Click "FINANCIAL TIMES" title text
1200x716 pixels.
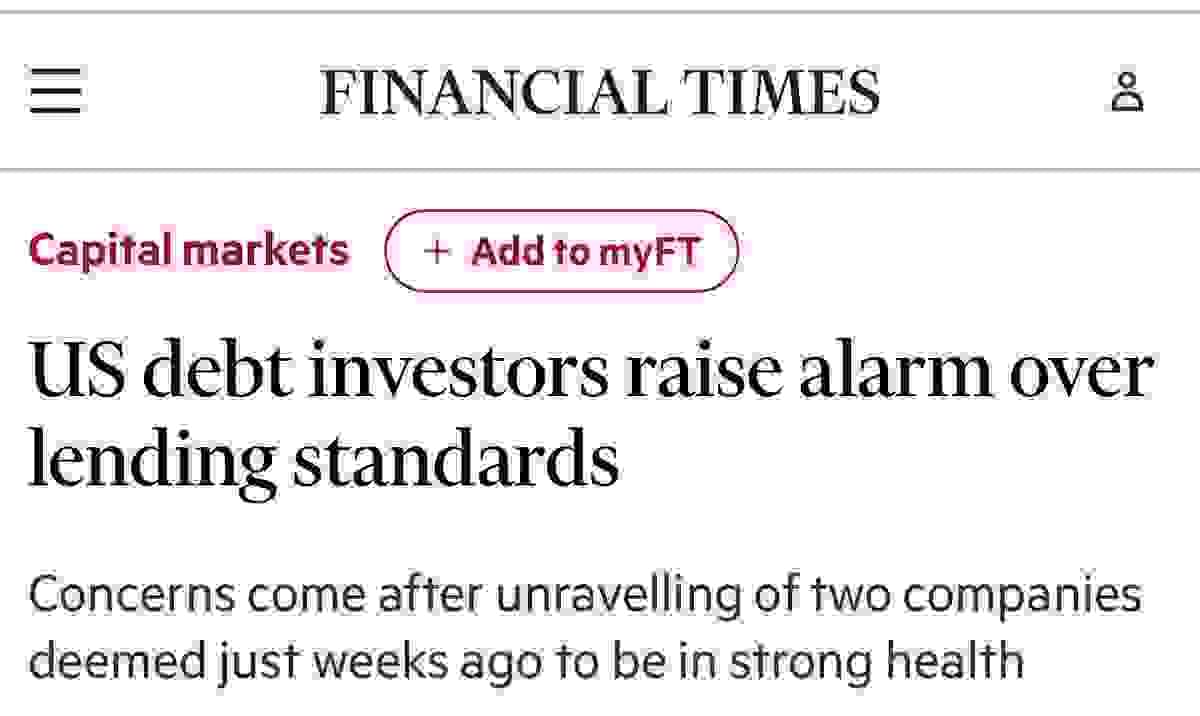coord(600,92)
